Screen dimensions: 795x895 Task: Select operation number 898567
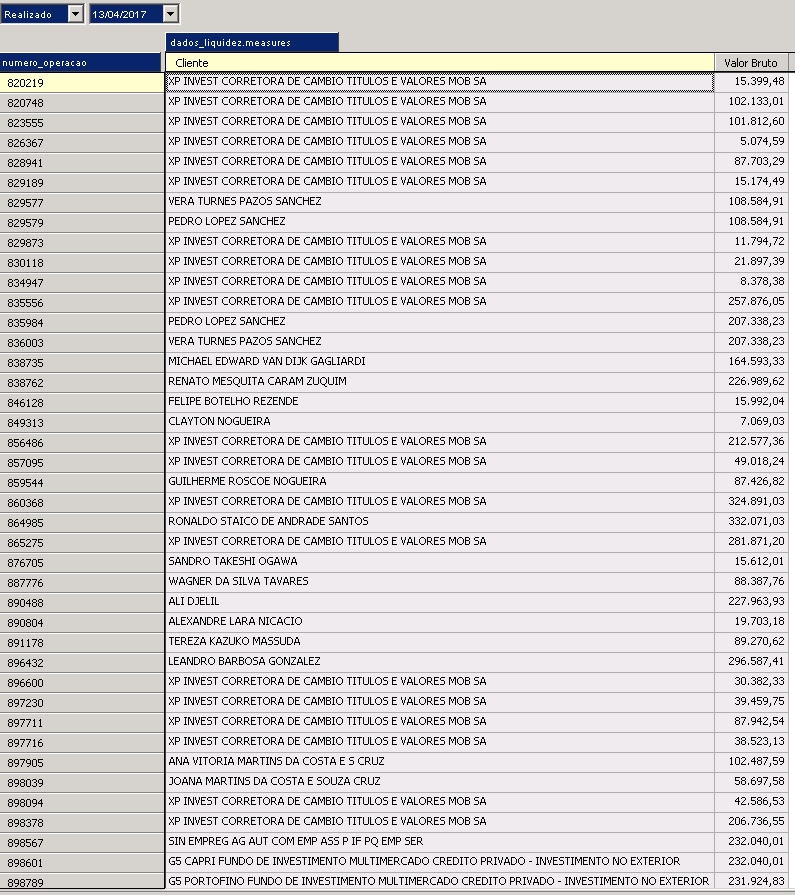[x=82, y=842]
